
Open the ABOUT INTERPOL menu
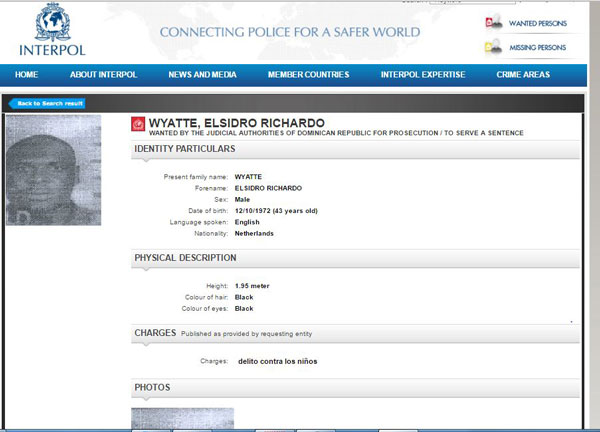point(103,75)
